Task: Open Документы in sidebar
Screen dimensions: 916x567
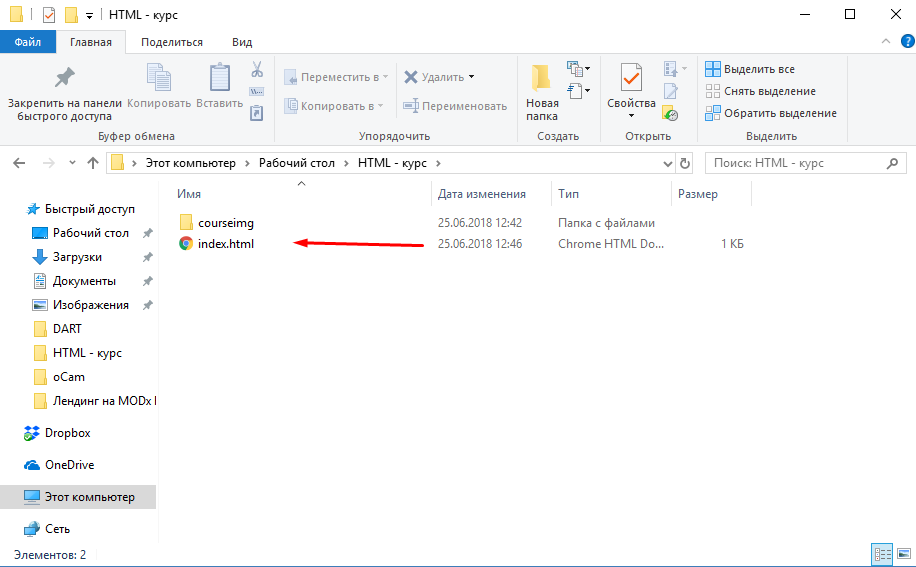Action: pyautogui.click(x=74, y=281)
